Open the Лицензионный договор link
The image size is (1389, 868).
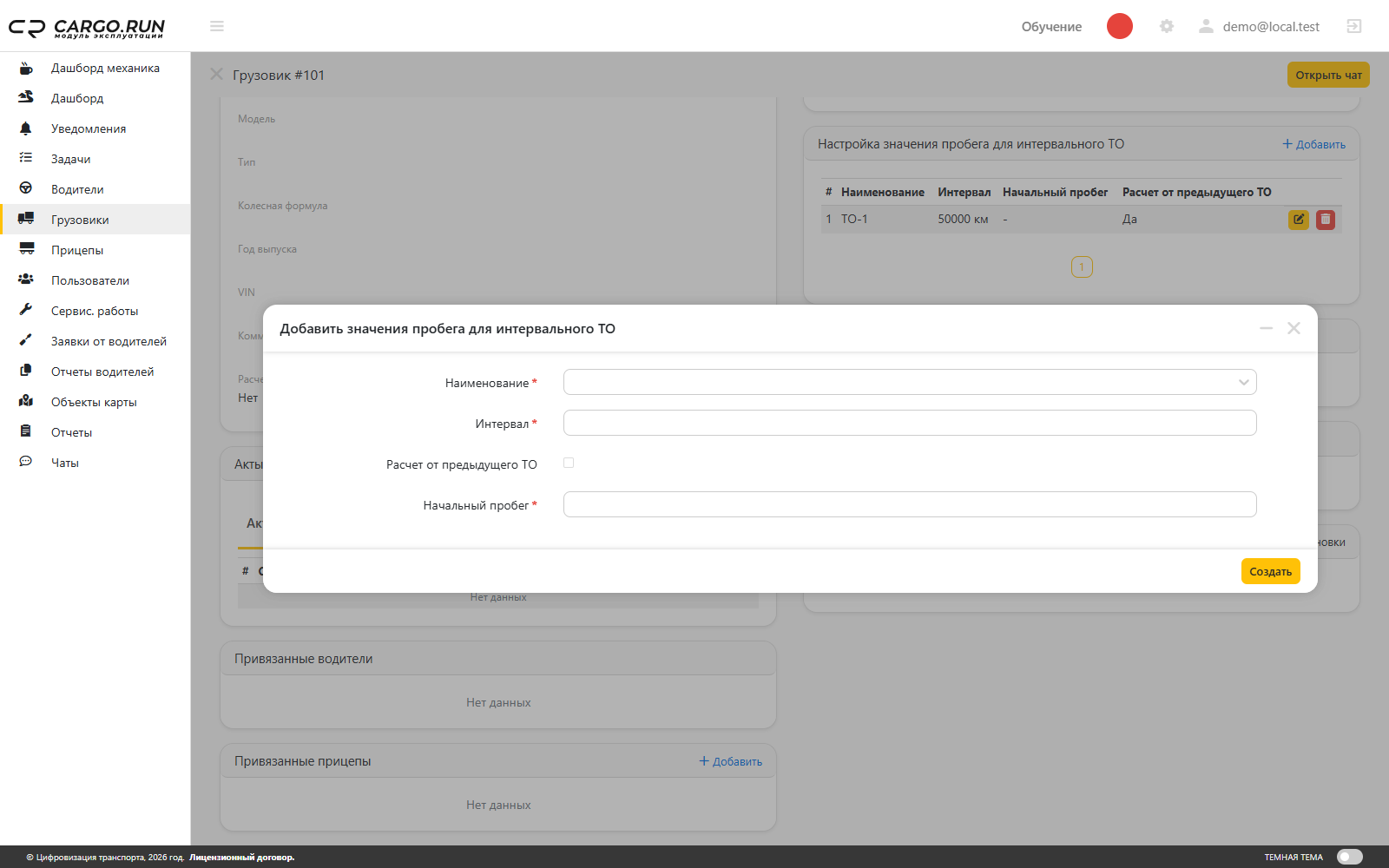242,858
